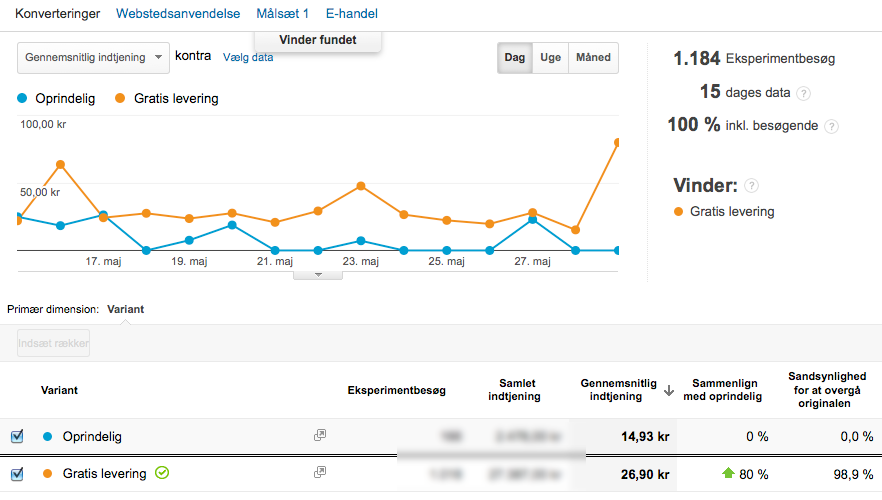882x500 pixels.
Task: Click the Variant primary dimension
Action: (125, 309)
